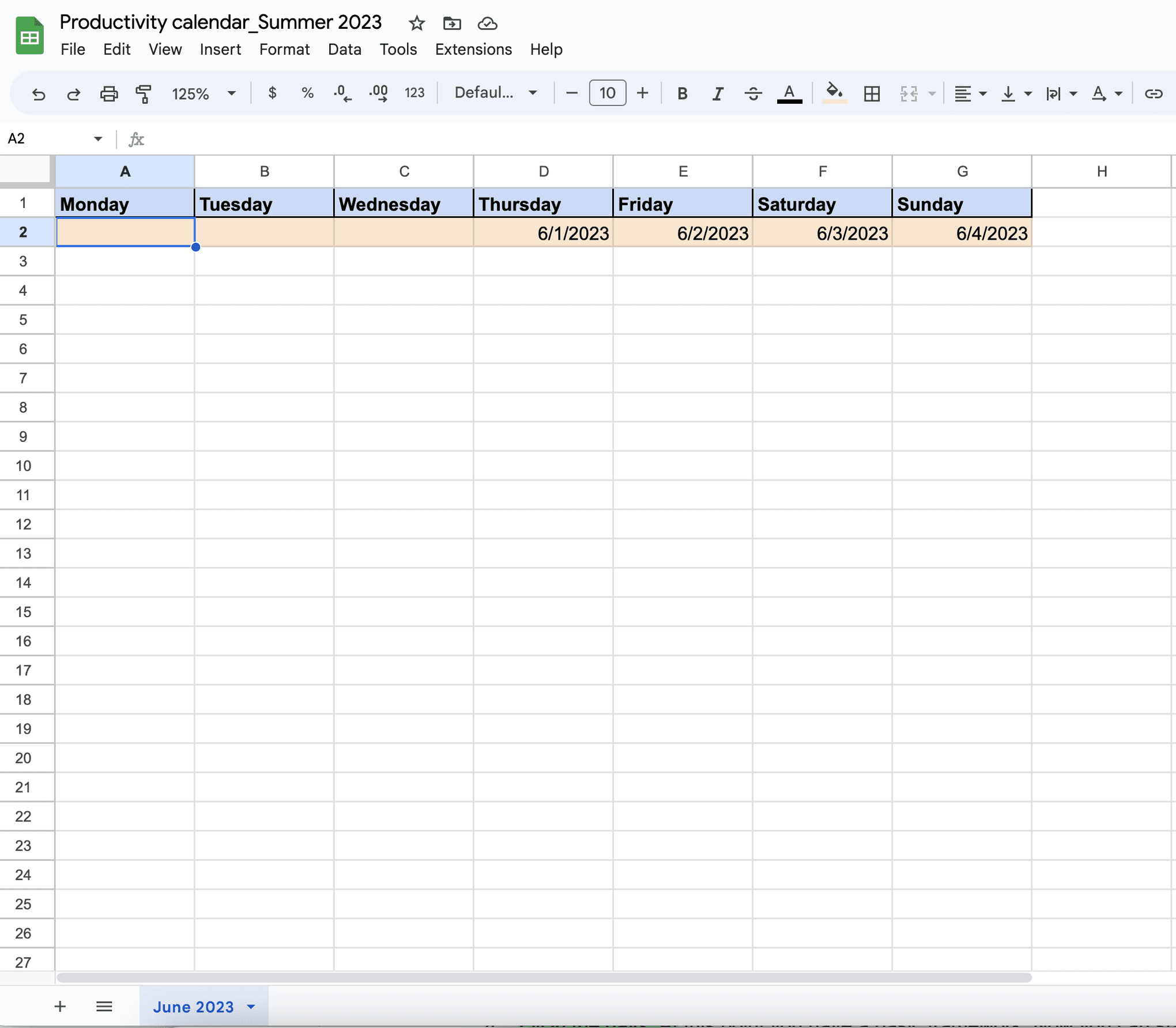1176x1028 pixels.
Task: Click the Wednesday header cell
Action: point(404,203)
